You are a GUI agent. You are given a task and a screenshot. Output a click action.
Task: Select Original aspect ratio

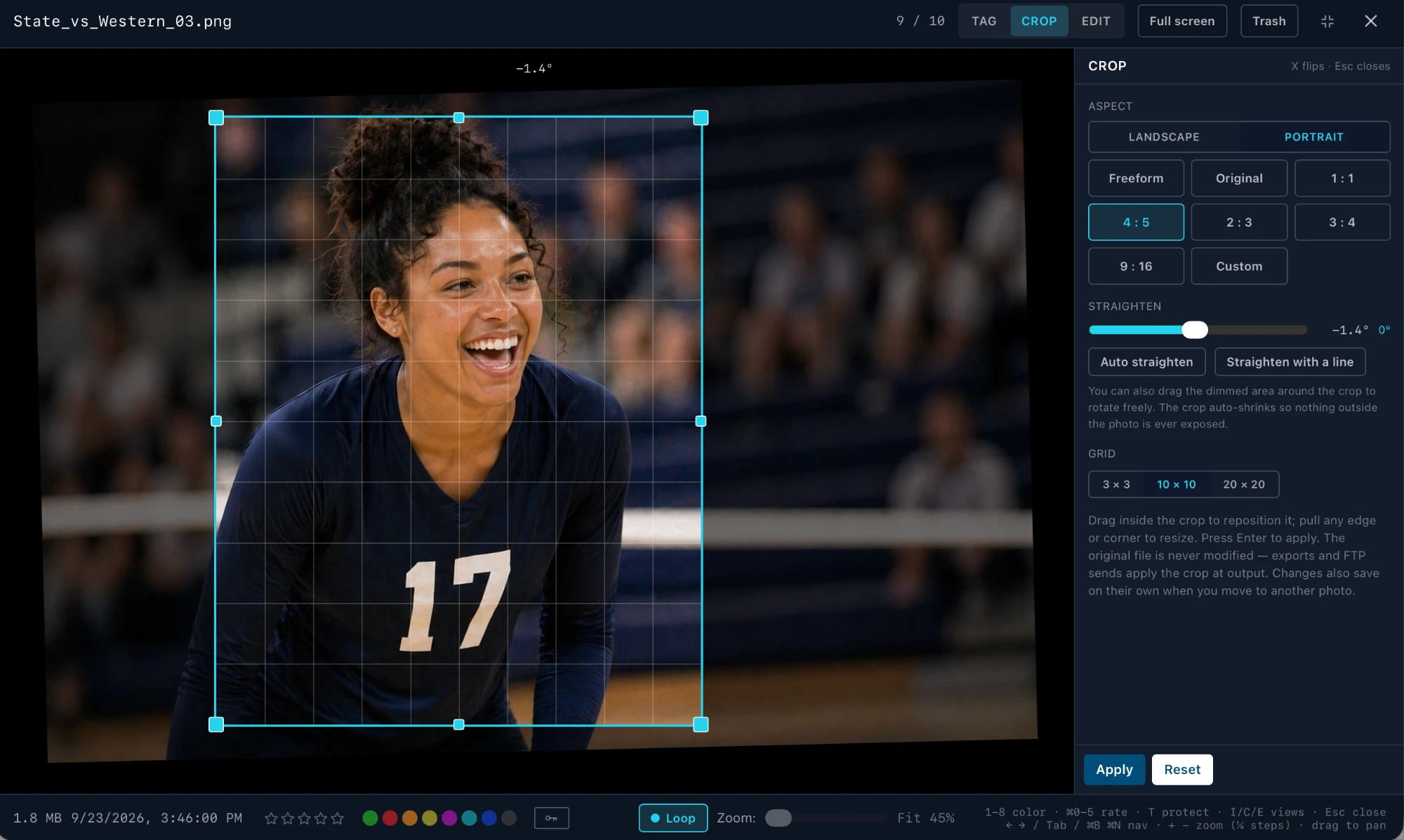coord(1239,178)
